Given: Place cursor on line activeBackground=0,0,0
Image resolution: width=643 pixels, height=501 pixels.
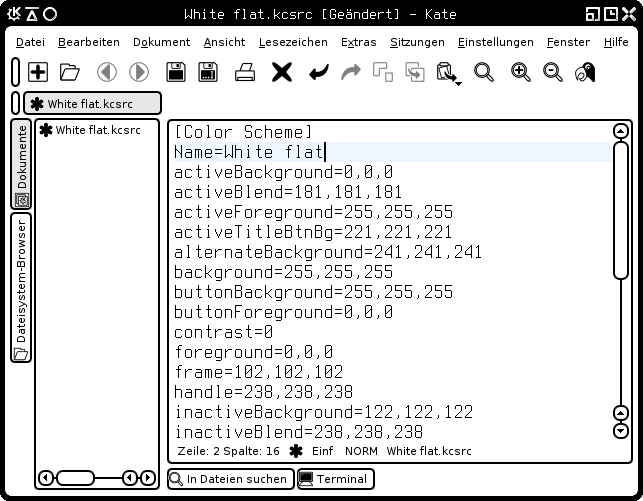Looking at the screenshot, I should 283,172.
